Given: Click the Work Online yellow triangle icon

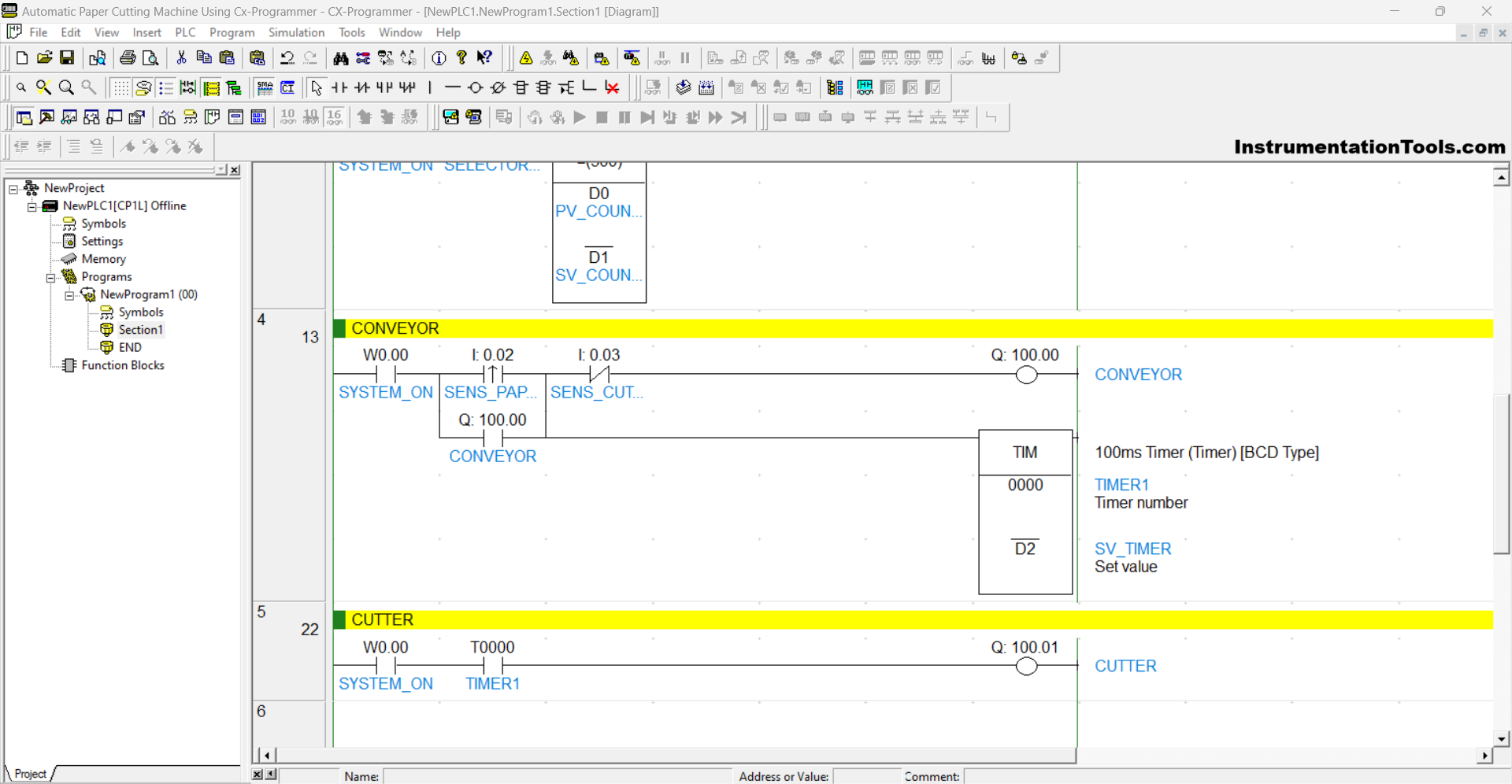Looking at the screenshot, I should [526, 58].
